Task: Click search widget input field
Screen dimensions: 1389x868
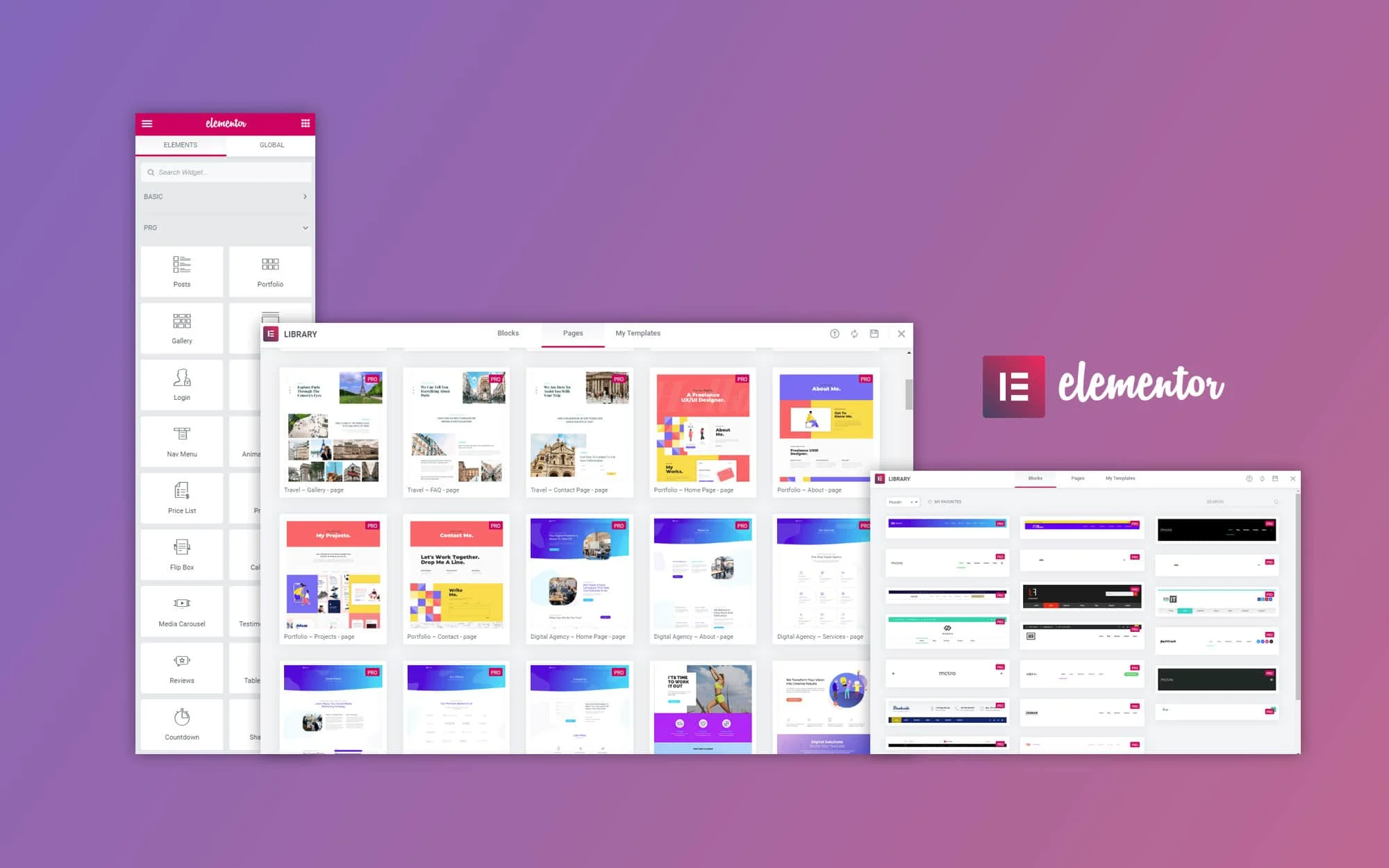Action: 225,172
